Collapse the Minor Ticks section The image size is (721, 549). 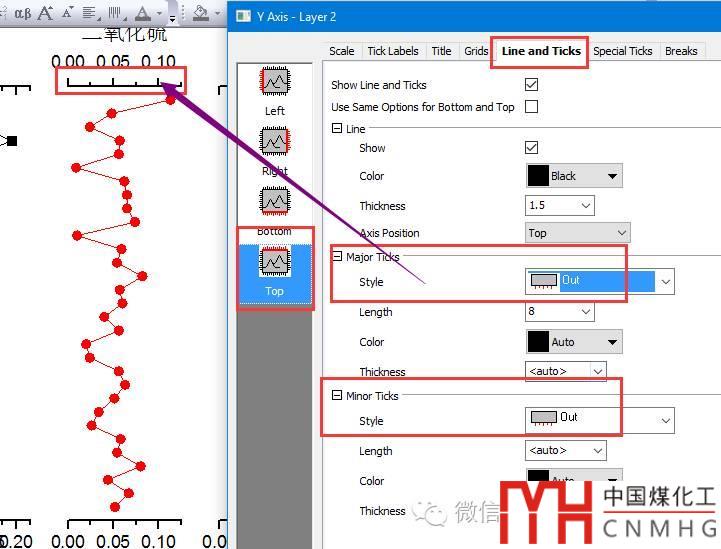337,395
